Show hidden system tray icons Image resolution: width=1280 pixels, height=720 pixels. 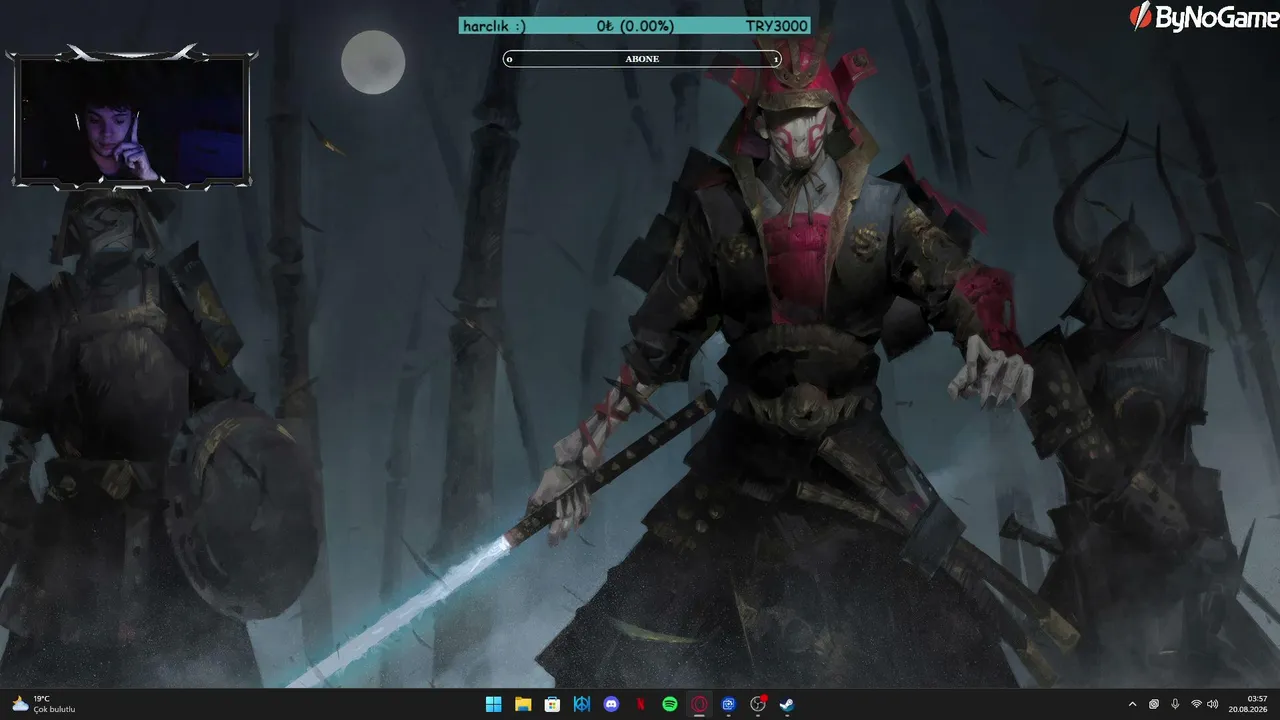[1132, 704]
